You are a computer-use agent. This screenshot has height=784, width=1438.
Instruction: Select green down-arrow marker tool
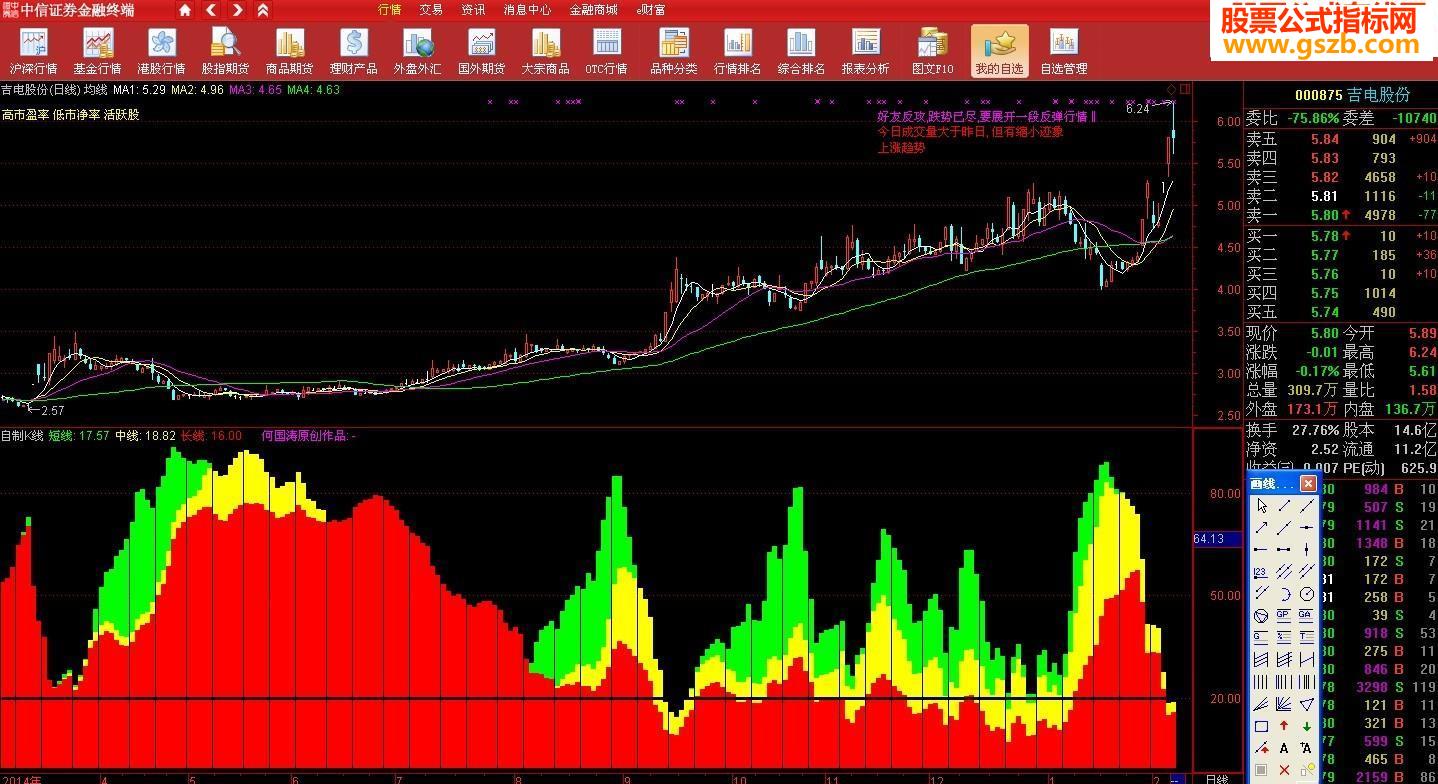pos(1307,725)
